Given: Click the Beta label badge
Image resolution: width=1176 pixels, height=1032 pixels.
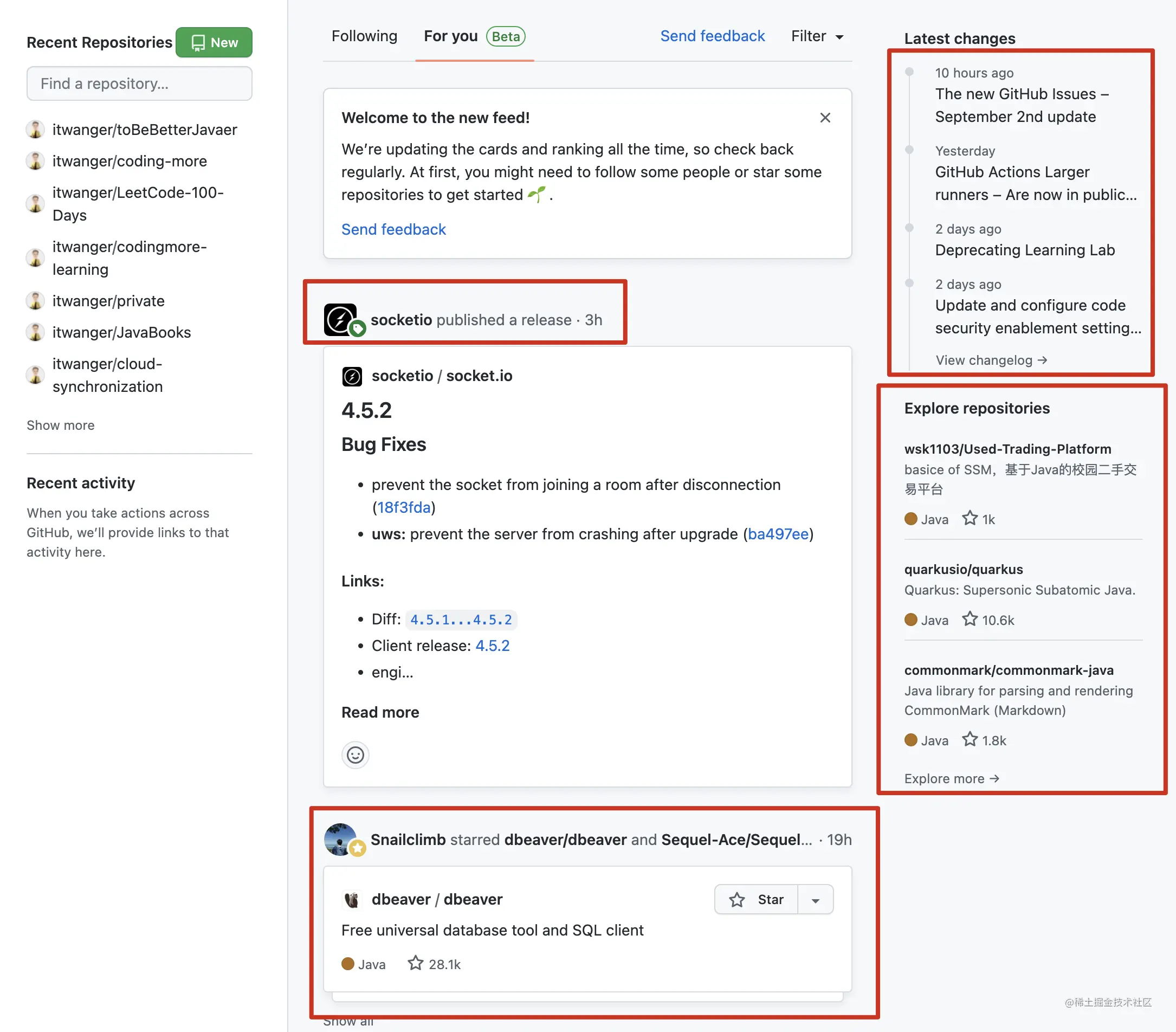Looking at the screenshot, I should point(506,36).
